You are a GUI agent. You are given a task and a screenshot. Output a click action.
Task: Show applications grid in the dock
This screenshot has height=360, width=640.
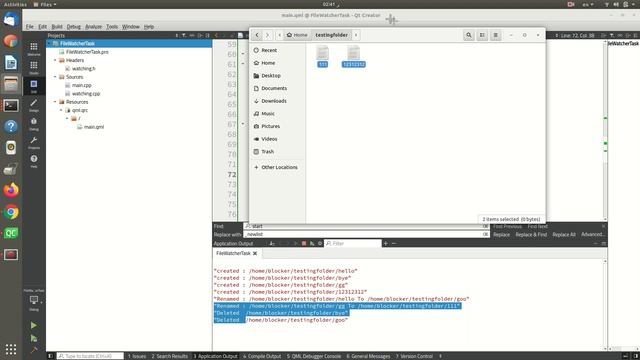[x=11, y=349]
